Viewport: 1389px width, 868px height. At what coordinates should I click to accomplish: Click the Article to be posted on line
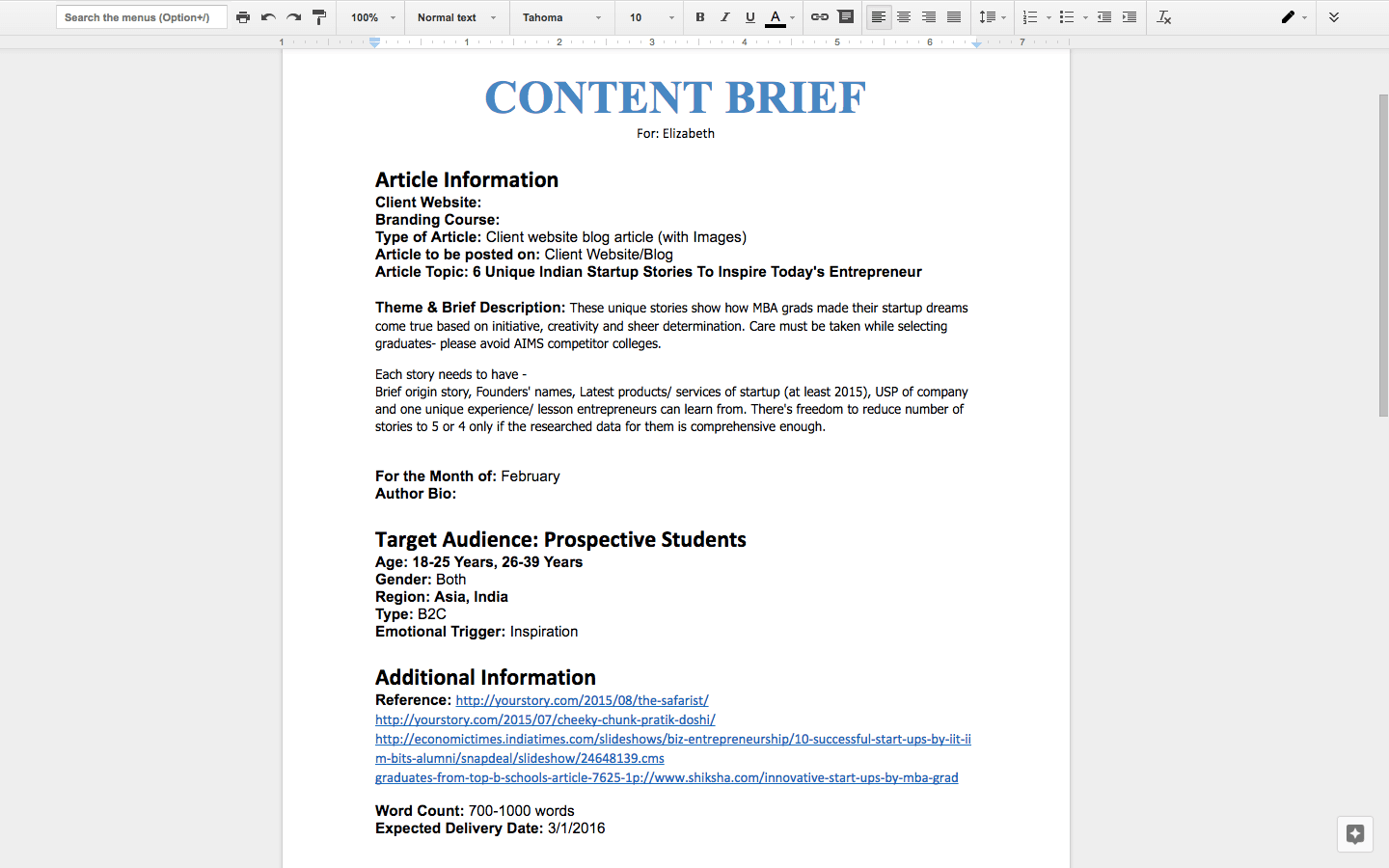click(524, 255)
